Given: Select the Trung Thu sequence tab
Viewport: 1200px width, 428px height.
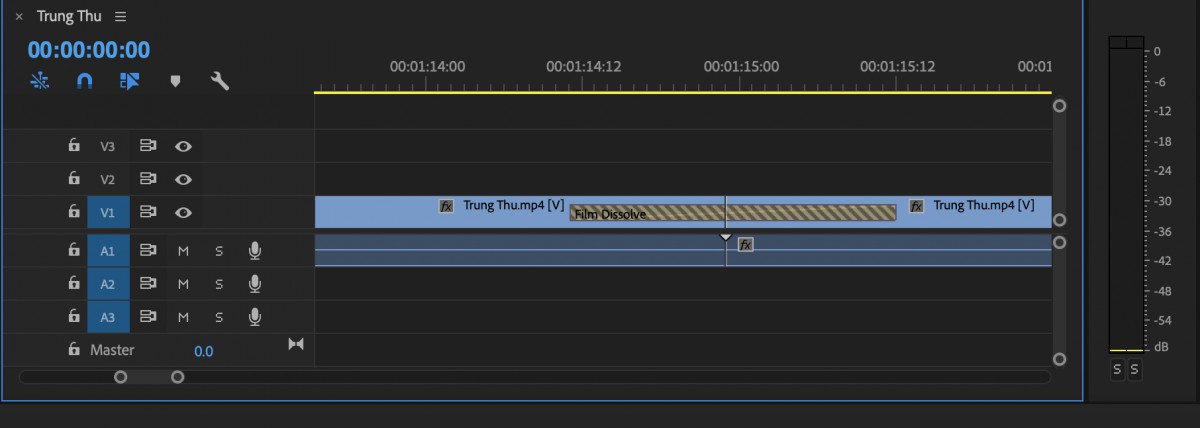Looking at the screenshot, I should point(69,17).
